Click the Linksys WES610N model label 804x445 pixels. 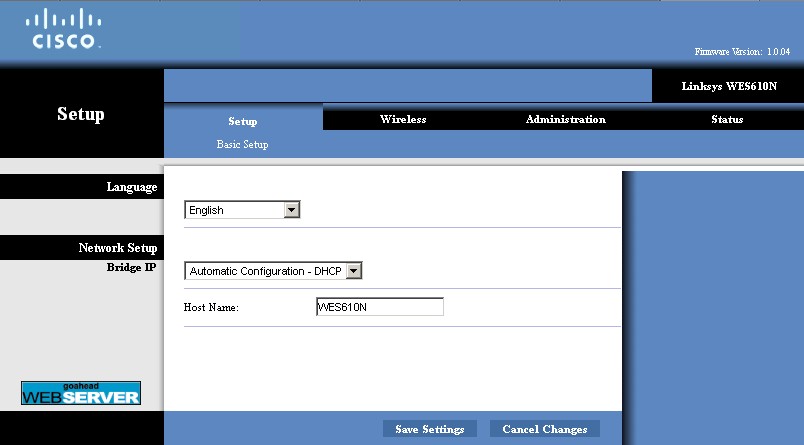coord(729,86)
